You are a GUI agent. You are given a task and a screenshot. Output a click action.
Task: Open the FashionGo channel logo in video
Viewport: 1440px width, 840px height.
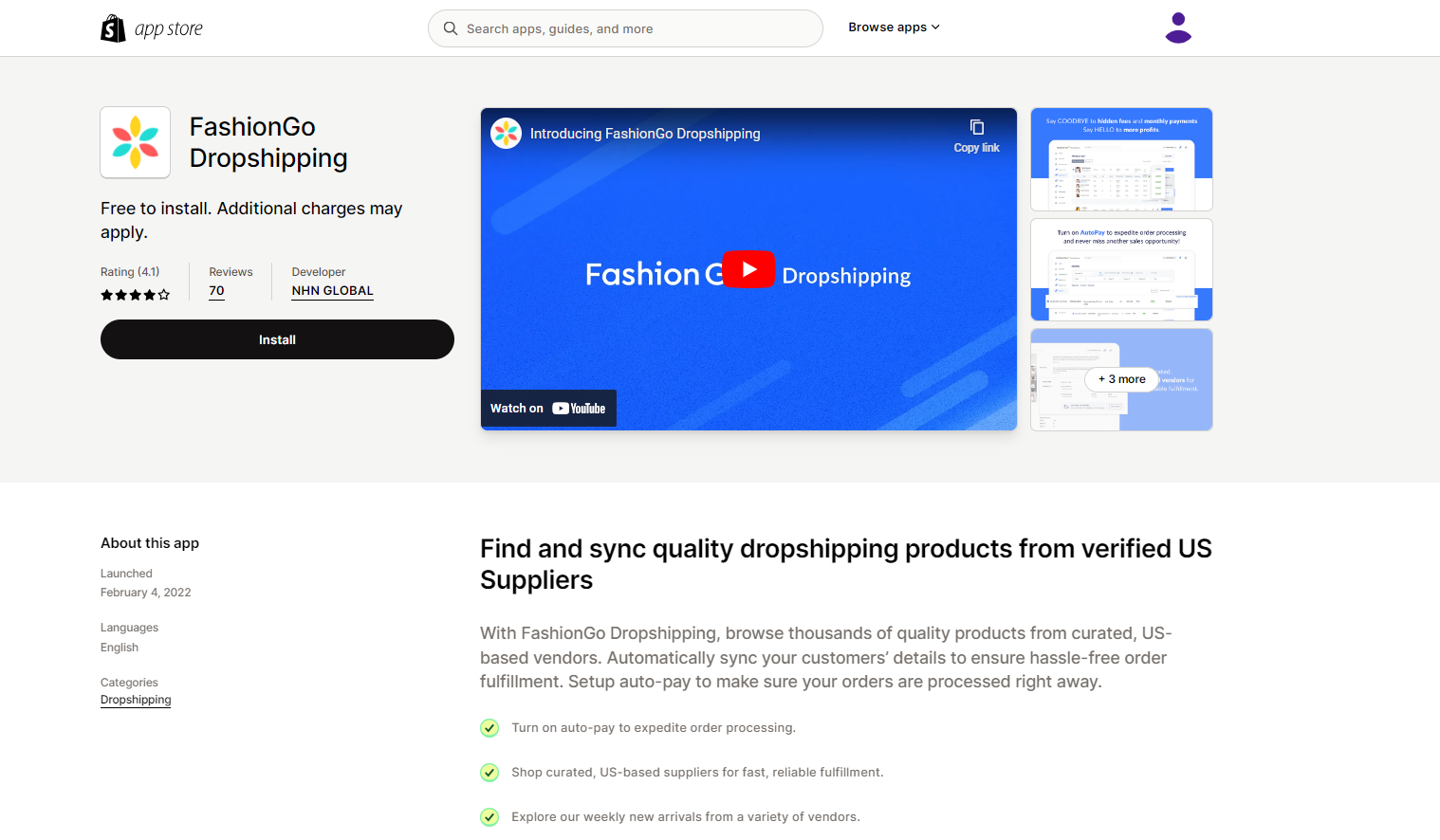point(506,134)
